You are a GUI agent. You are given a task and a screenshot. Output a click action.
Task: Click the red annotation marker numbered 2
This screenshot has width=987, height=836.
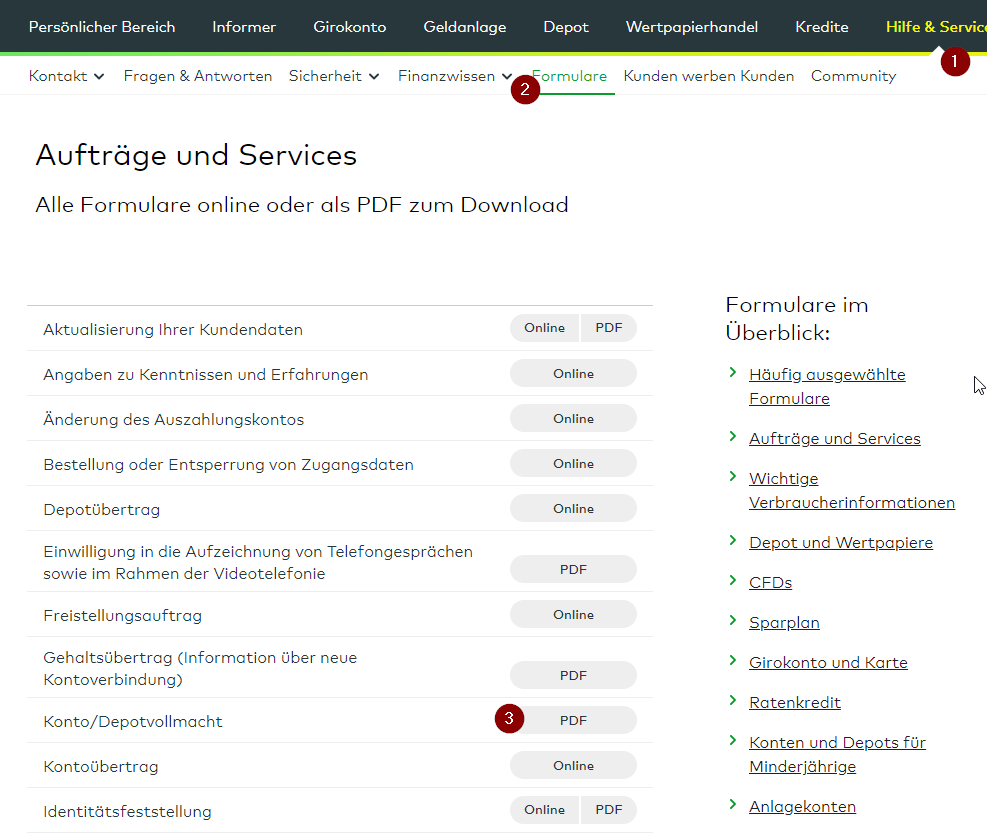525,89
